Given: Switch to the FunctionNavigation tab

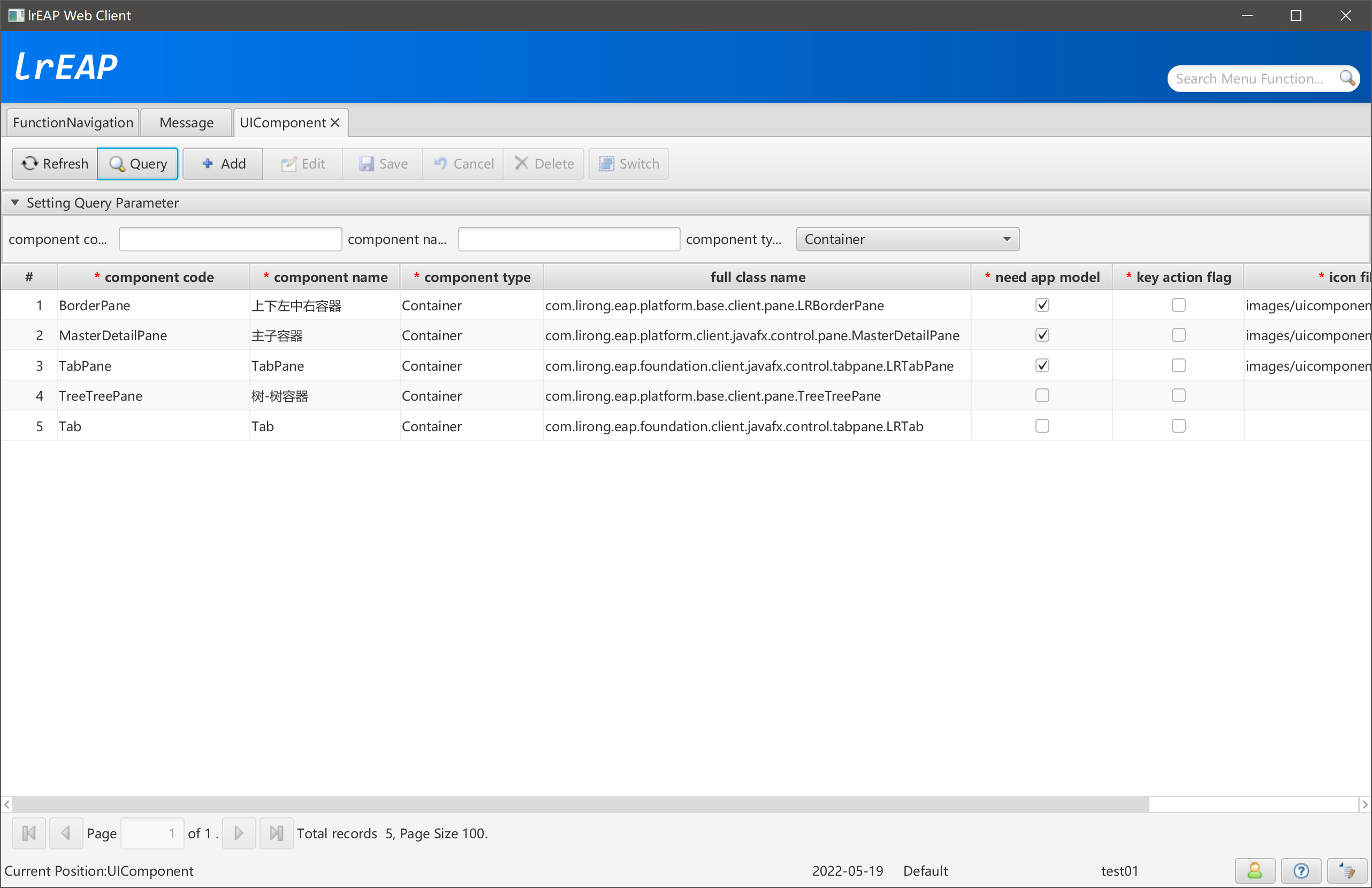Looking at the screenshot, I should click(73, 122).
